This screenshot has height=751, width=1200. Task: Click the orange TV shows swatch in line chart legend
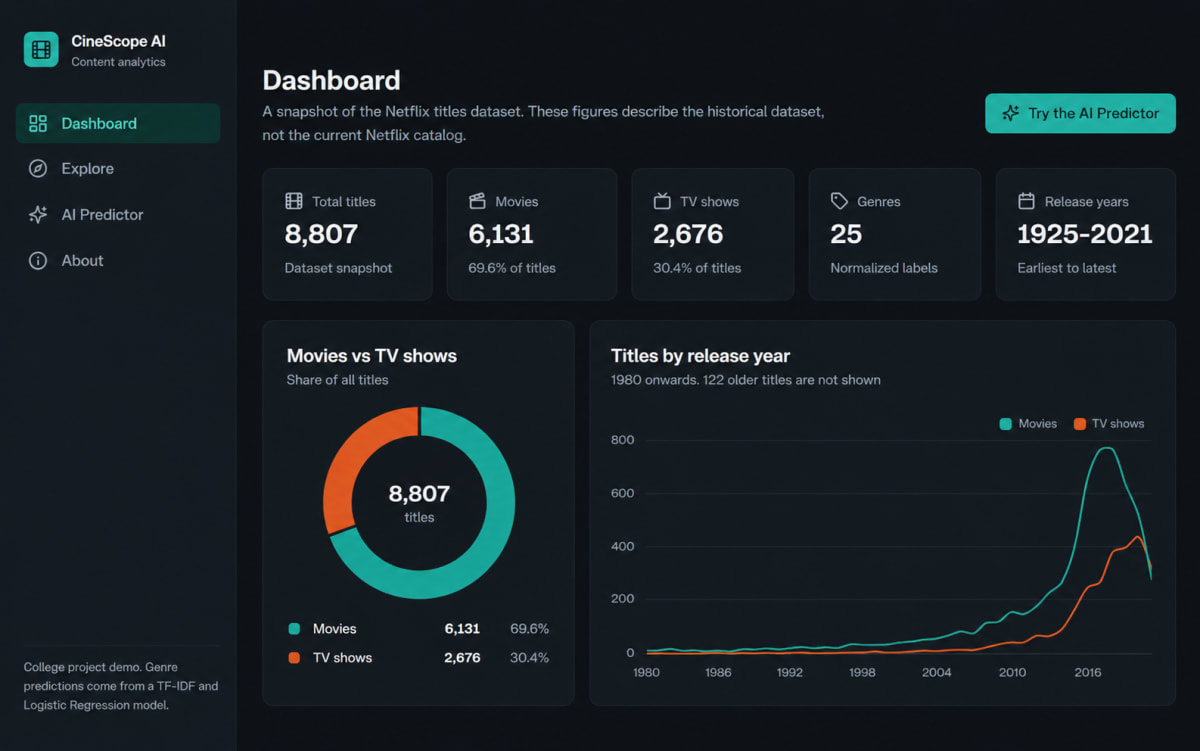[1079, 424]
